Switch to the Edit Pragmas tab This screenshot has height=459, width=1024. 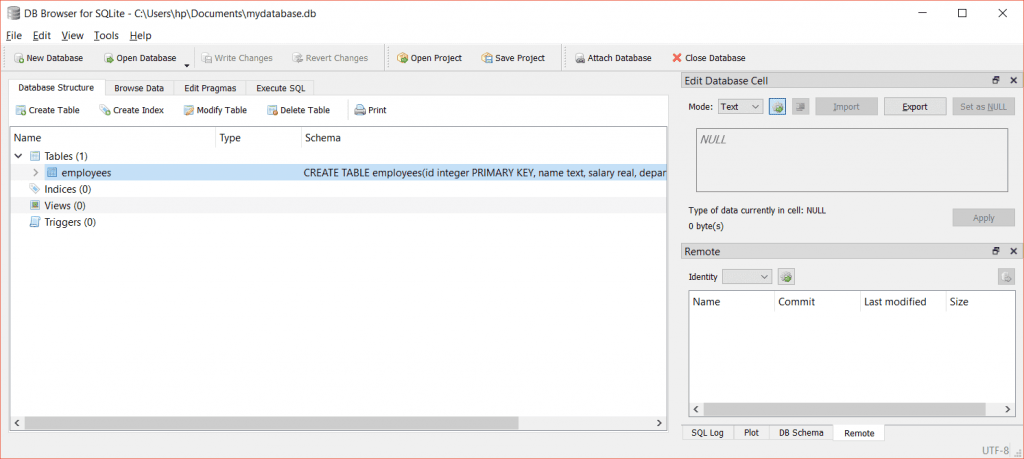click(210, 88)
